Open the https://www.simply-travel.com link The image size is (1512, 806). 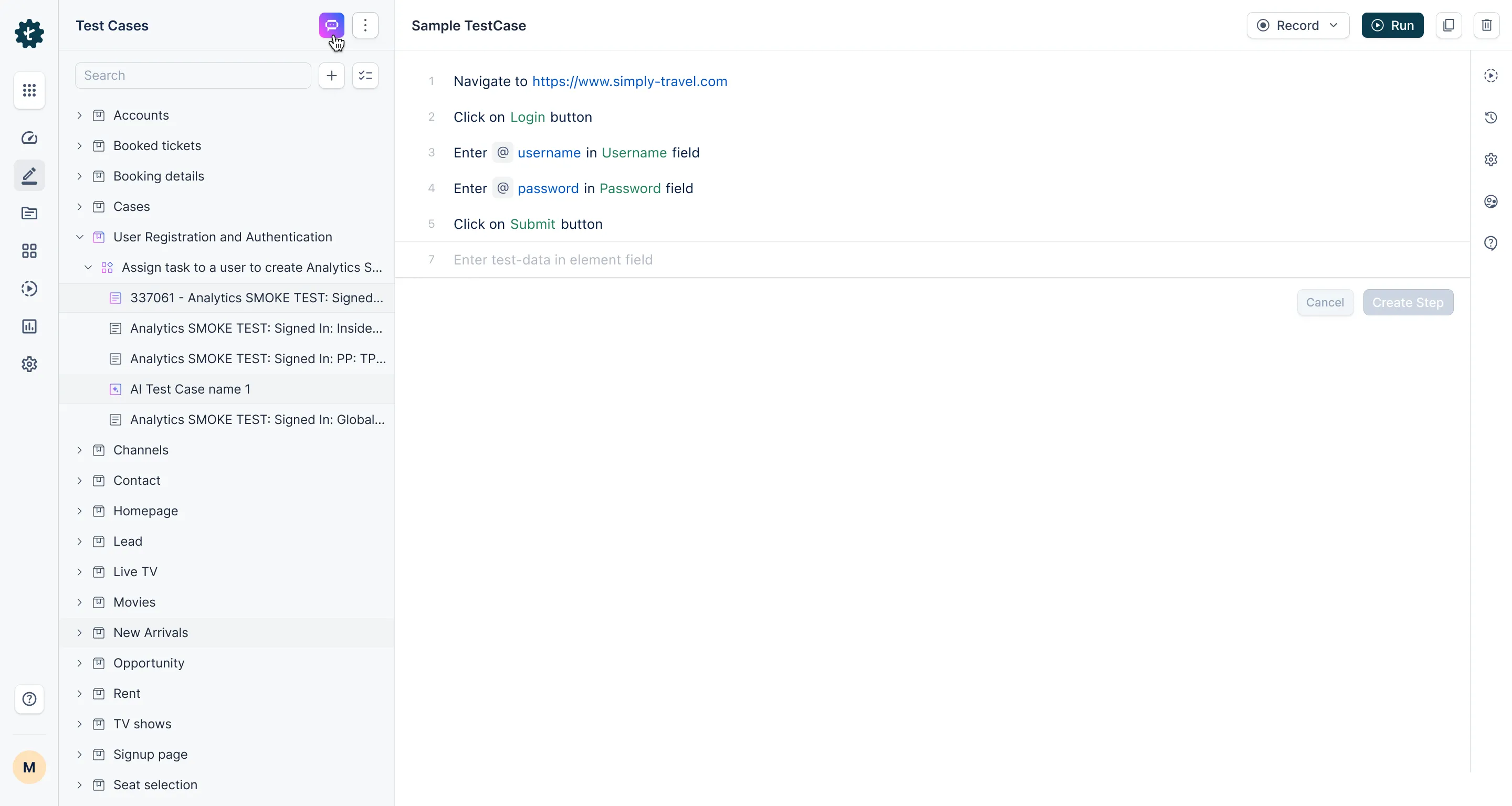630,81
